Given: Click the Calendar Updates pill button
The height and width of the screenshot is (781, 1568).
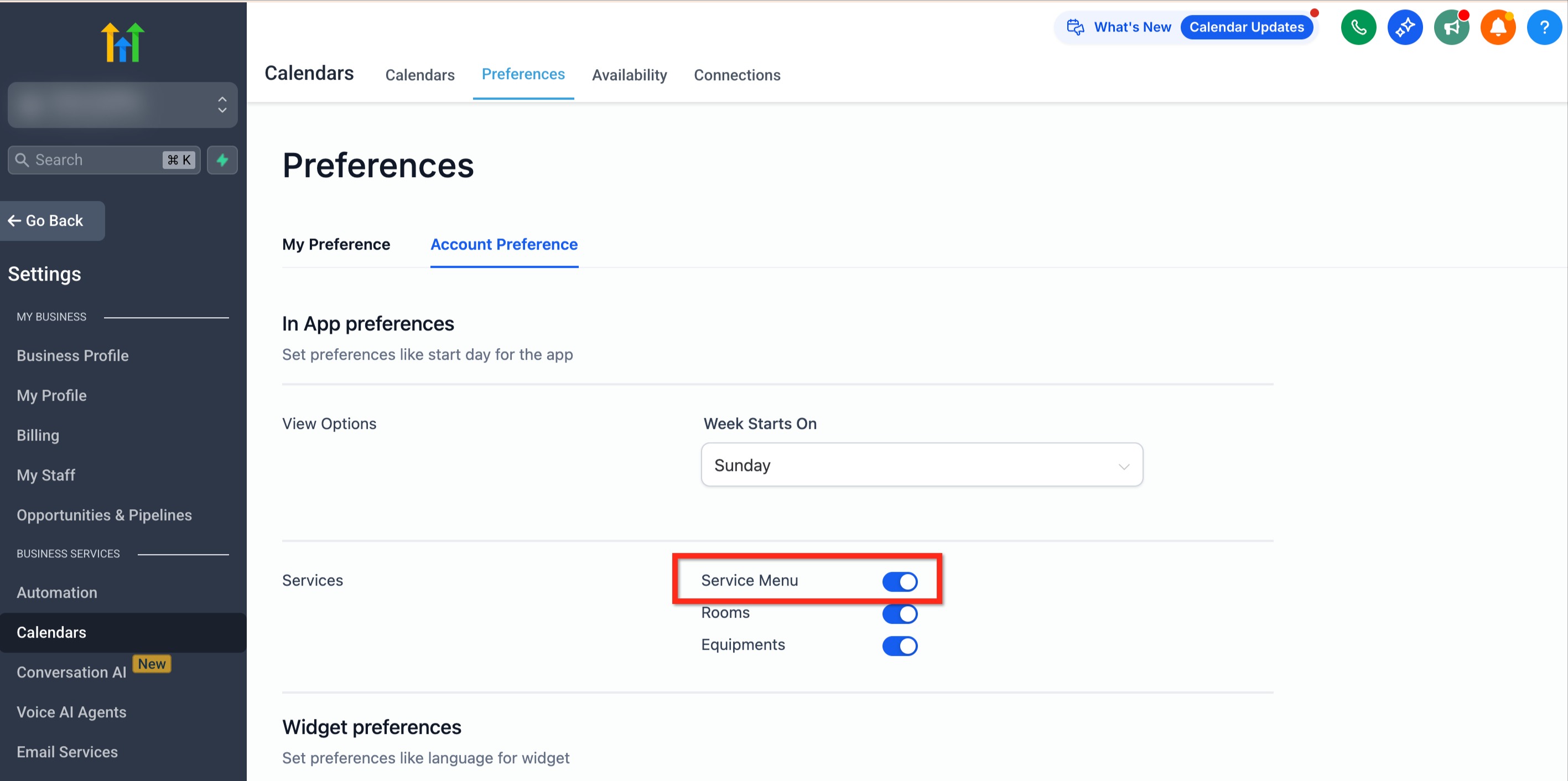Looking at the screenshot, I should [x=1246, y=27].
